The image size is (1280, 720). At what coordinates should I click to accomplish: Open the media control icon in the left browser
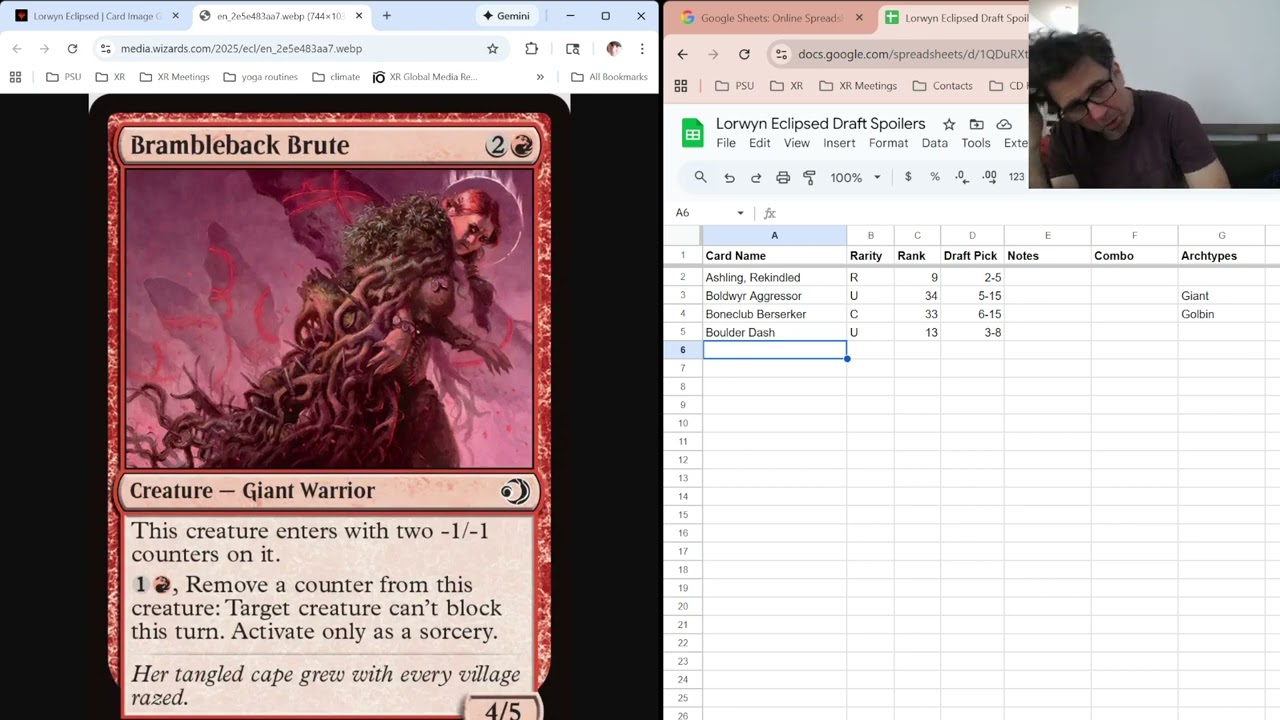point(572,48)
